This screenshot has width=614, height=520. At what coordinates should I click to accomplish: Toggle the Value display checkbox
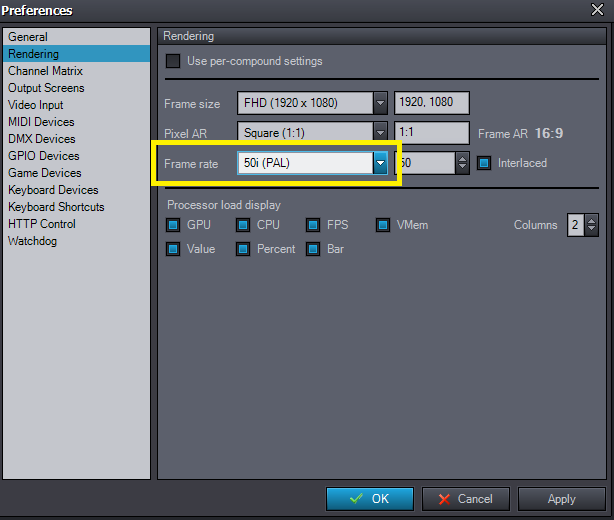[173, 249]
